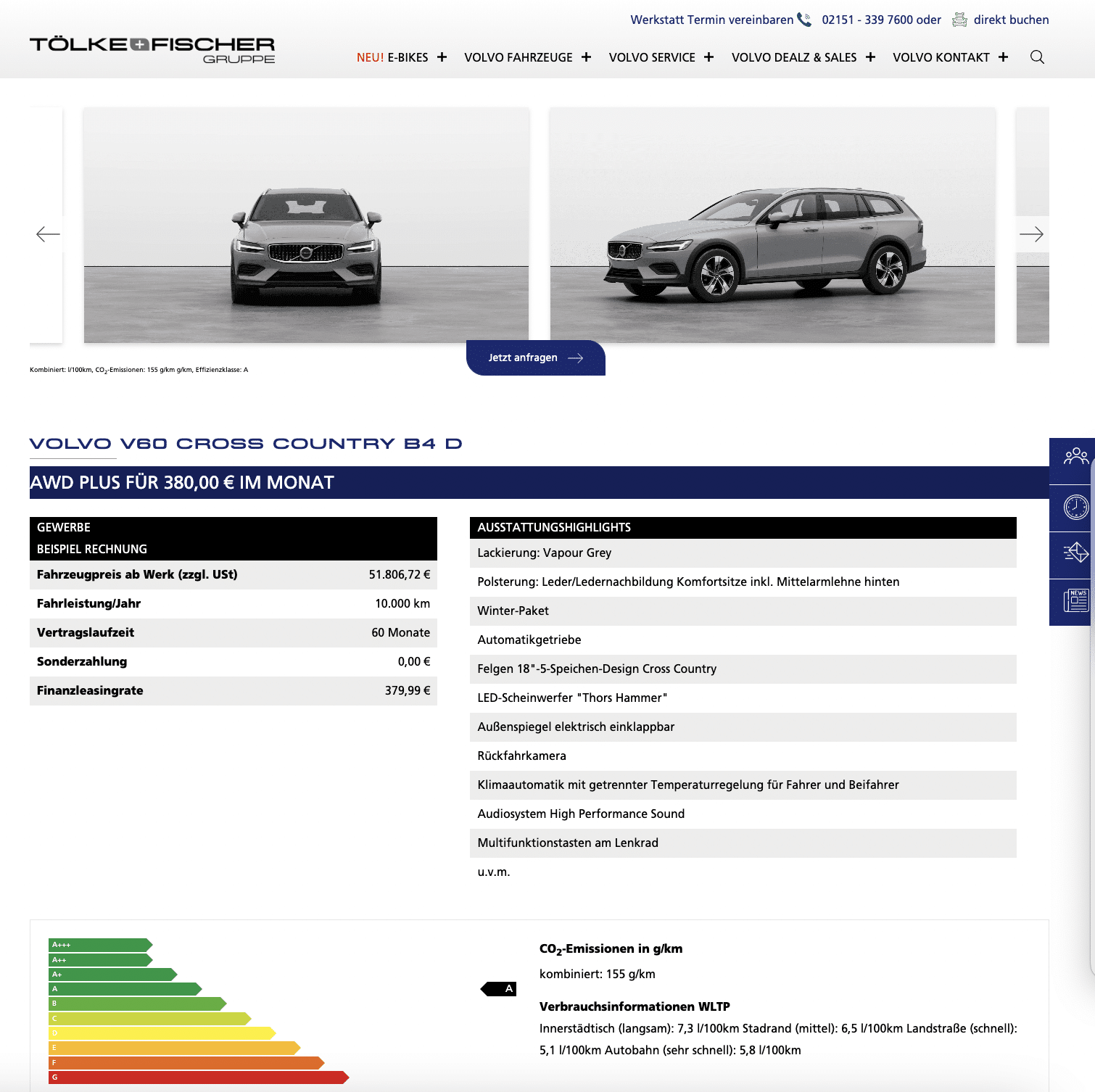Click the kombiniert: 155 g/km emission text
Image resolution: width=1095 pixels, height=1092 pixels.
tap(598, 974)
